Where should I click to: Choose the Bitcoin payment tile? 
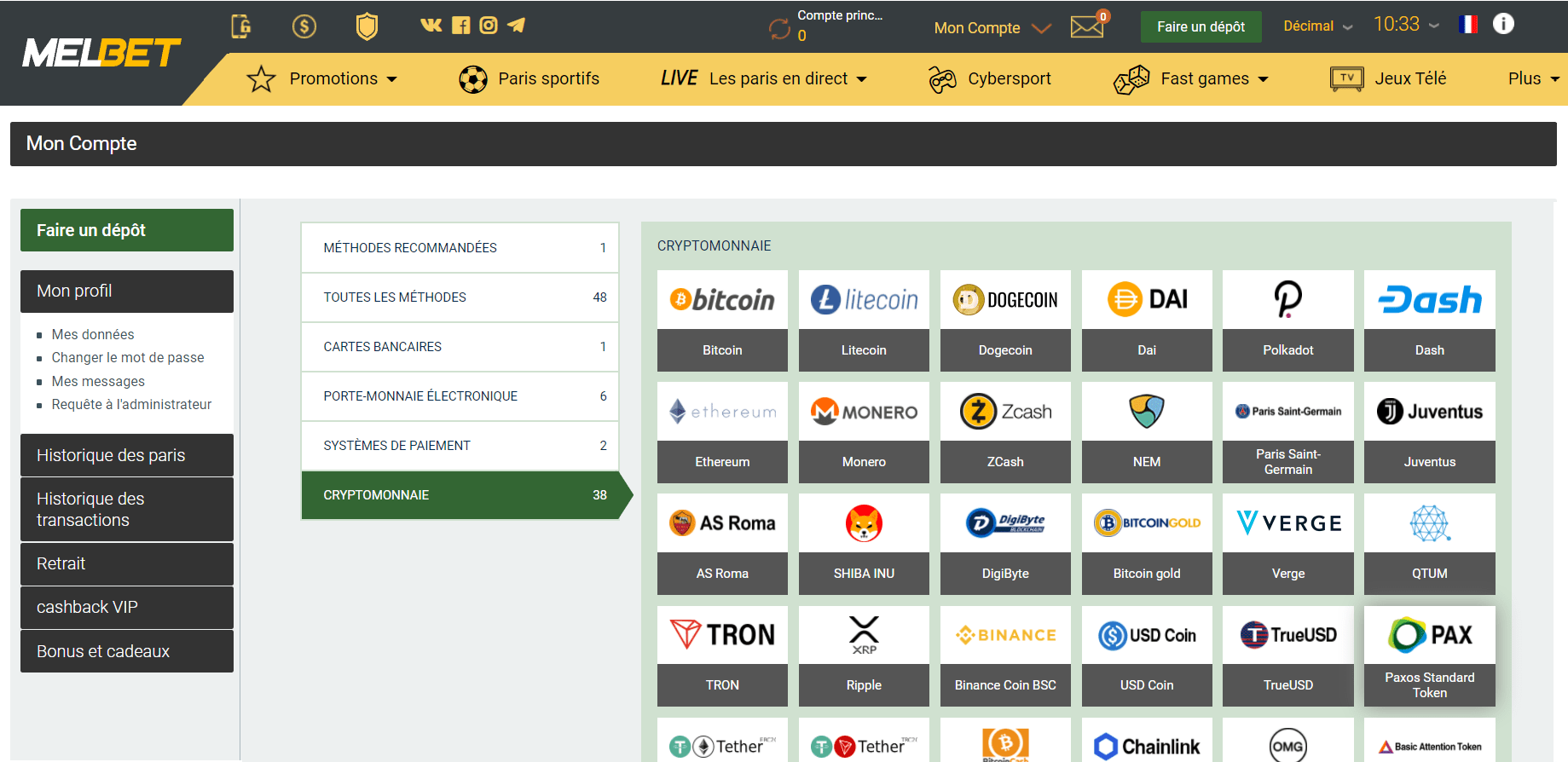(722, 320)
